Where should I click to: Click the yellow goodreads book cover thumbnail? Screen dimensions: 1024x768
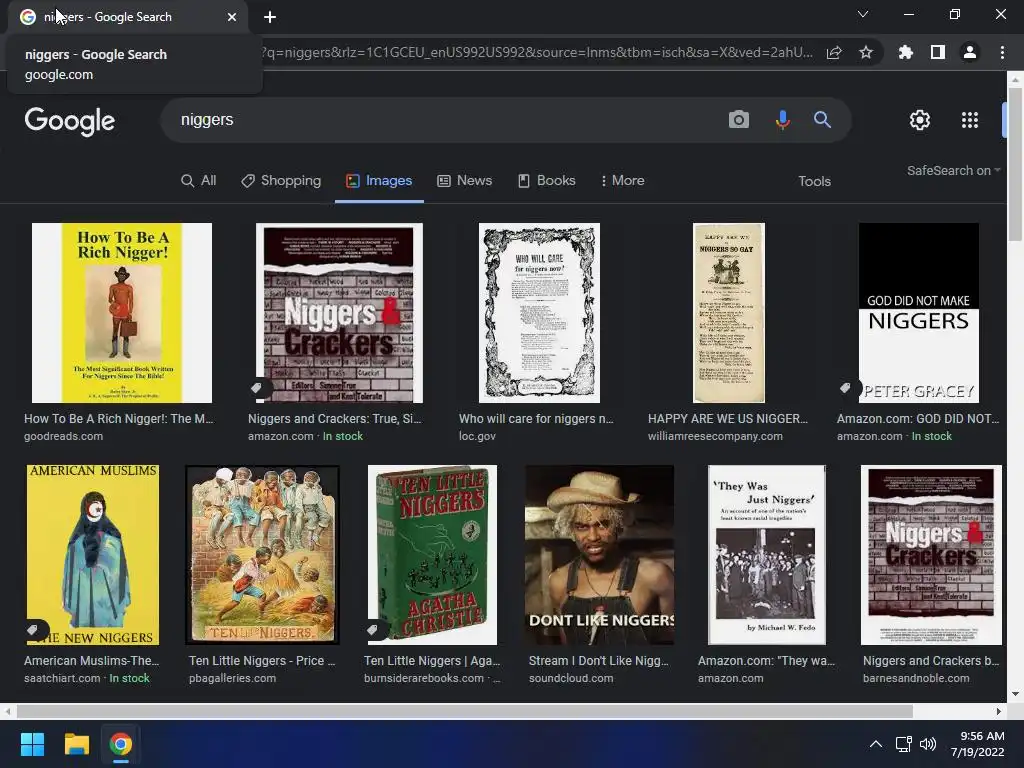[122, 313]
